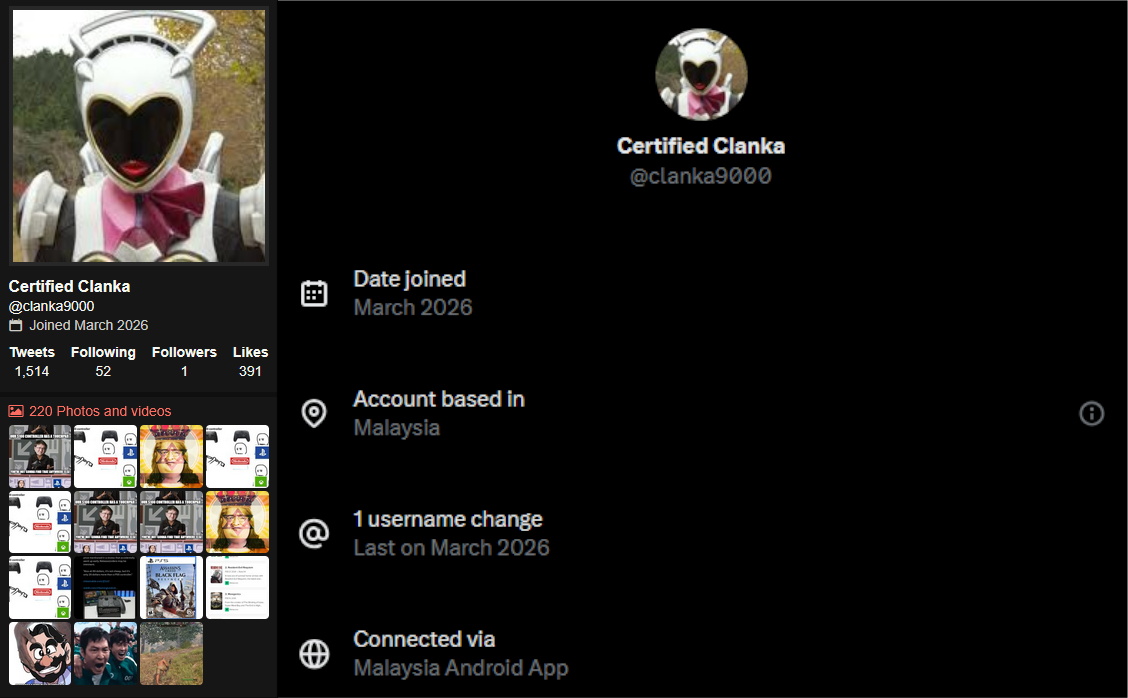The height and width of the screenshot is (698, 1128).
Task: Click the 'Date joined' heading
Action: 409,278
